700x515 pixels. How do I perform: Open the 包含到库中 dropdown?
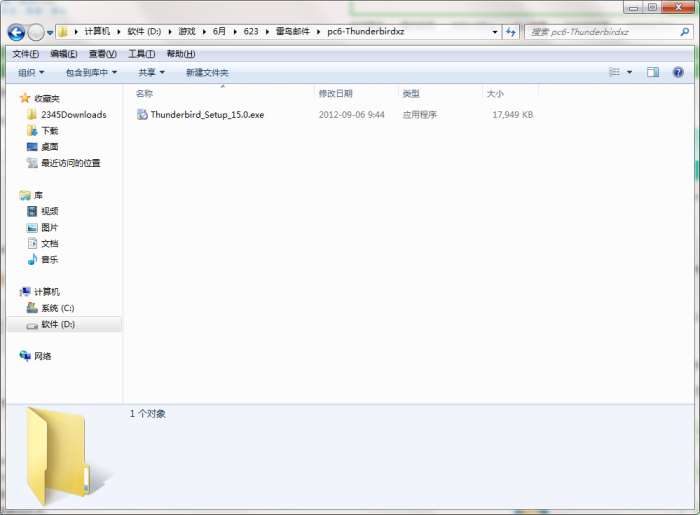(92, 72)
